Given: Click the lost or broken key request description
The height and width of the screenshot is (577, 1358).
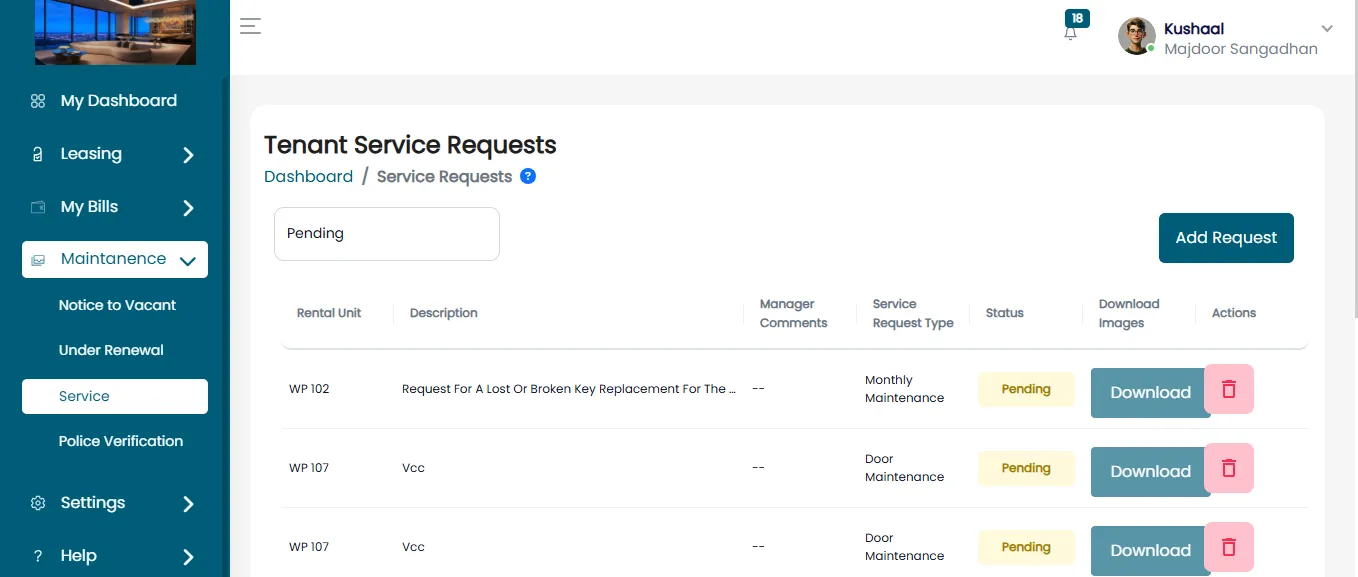Looking at the screenshot, I should 569,389.
